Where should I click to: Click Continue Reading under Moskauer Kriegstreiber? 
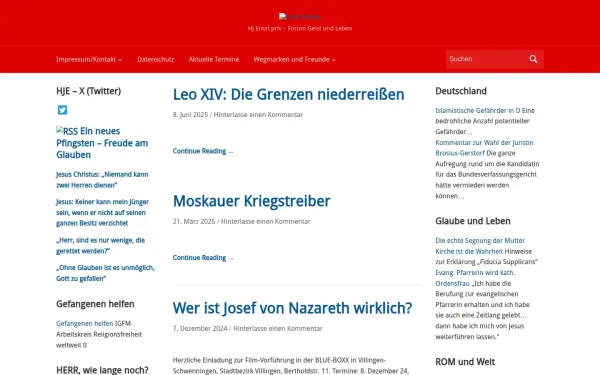pos(203,258)
